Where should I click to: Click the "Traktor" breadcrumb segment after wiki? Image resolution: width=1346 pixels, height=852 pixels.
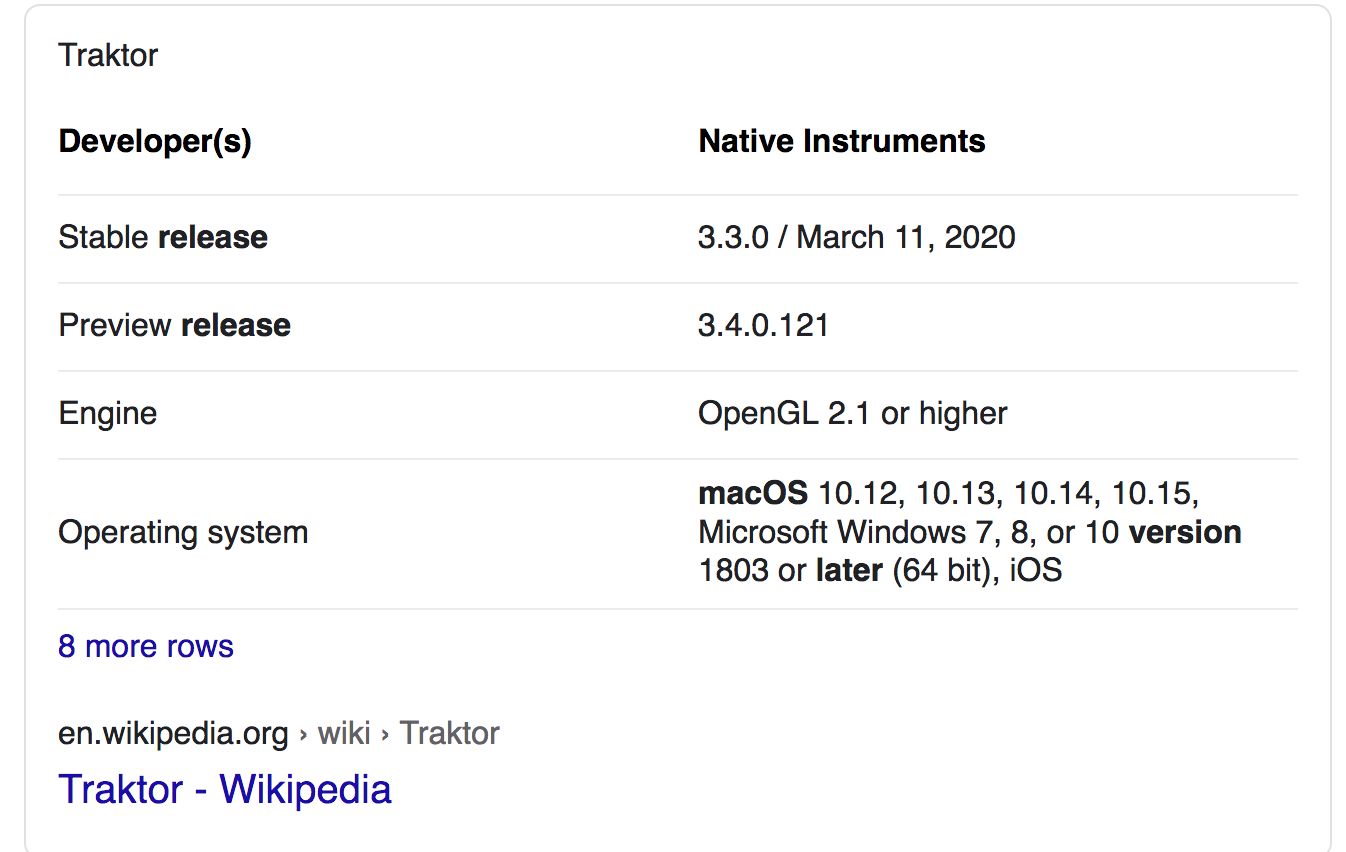(449, 733)
